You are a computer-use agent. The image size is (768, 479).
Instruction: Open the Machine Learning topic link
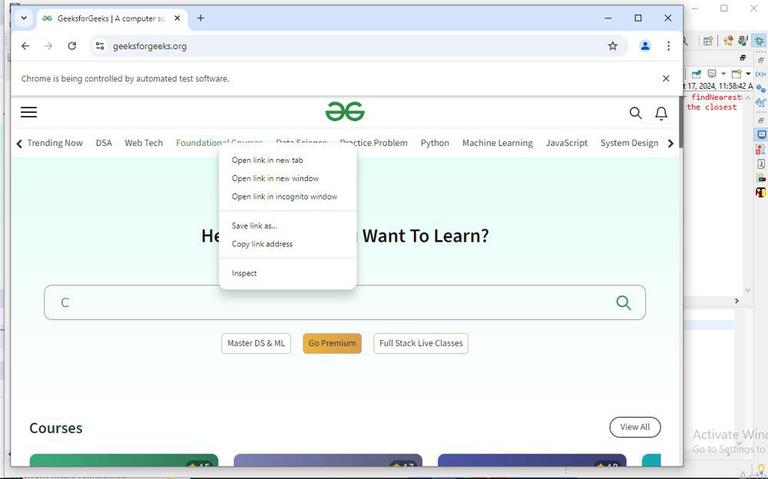click(498, 143)
